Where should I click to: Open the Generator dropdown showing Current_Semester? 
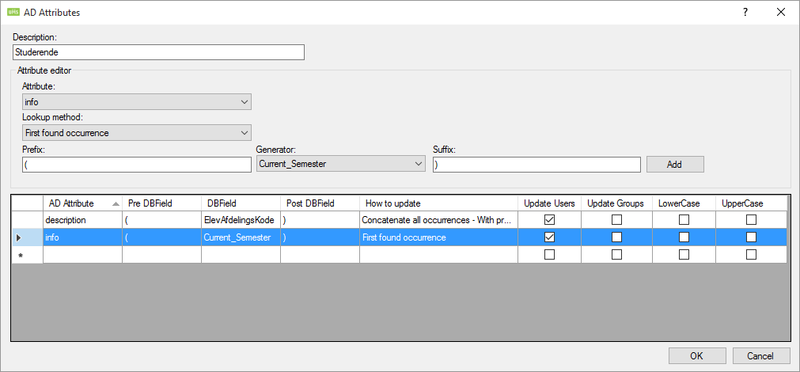tap(340, 164)
